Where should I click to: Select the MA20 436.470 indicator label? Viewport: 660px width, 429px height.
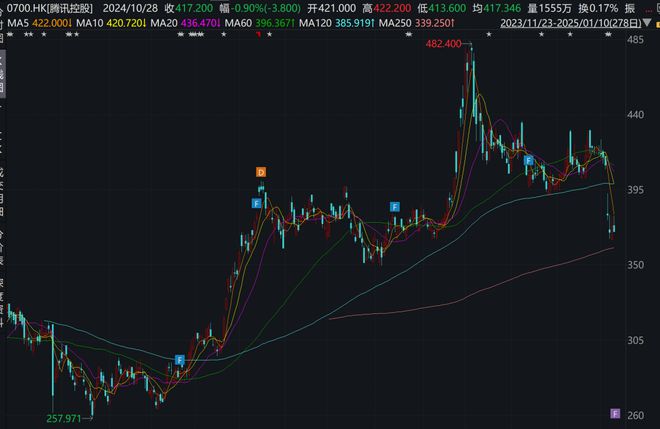tap(185, 23)
